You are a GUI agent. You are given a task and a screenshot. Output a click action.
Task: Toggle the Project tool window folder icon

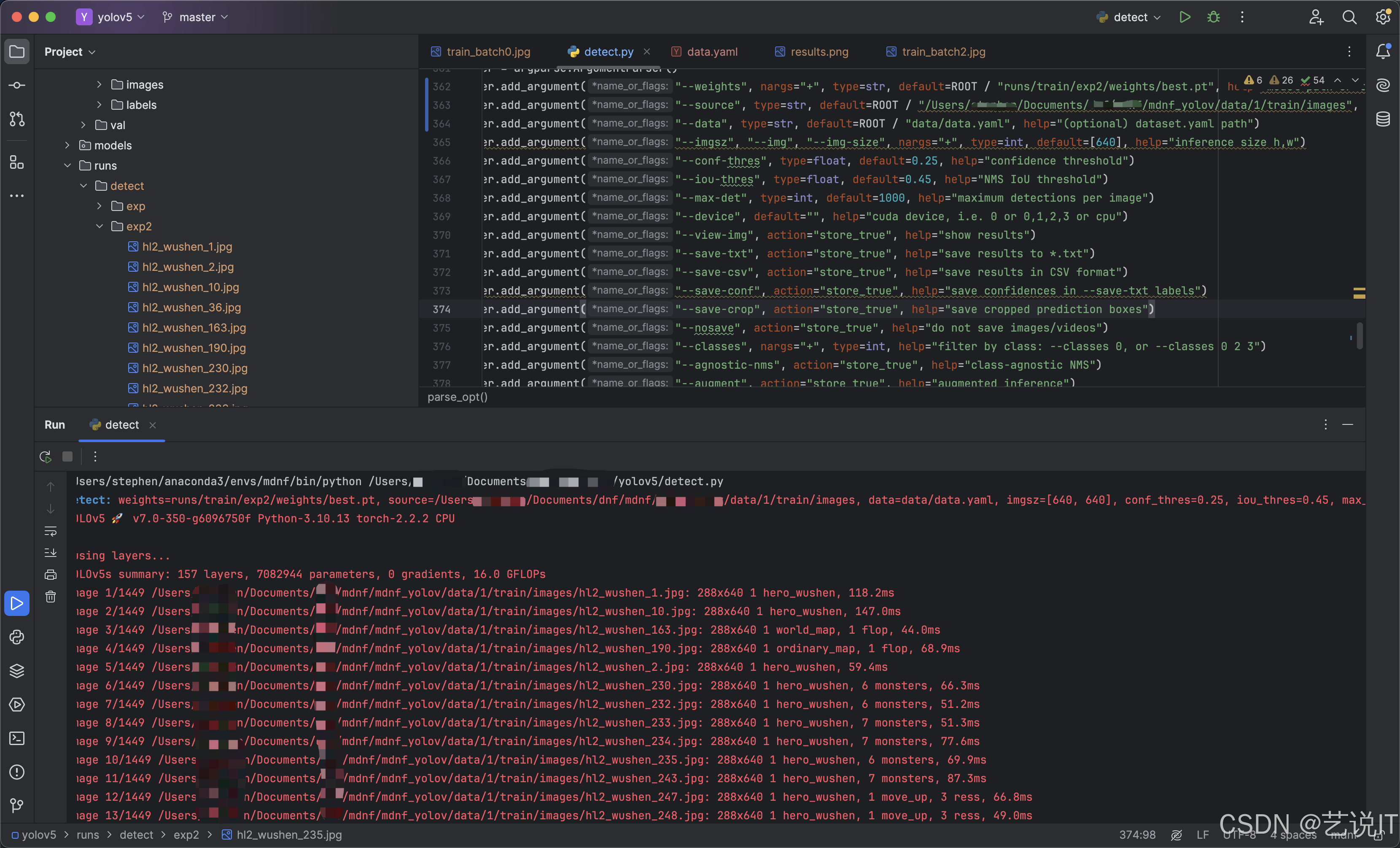[16, 52]
